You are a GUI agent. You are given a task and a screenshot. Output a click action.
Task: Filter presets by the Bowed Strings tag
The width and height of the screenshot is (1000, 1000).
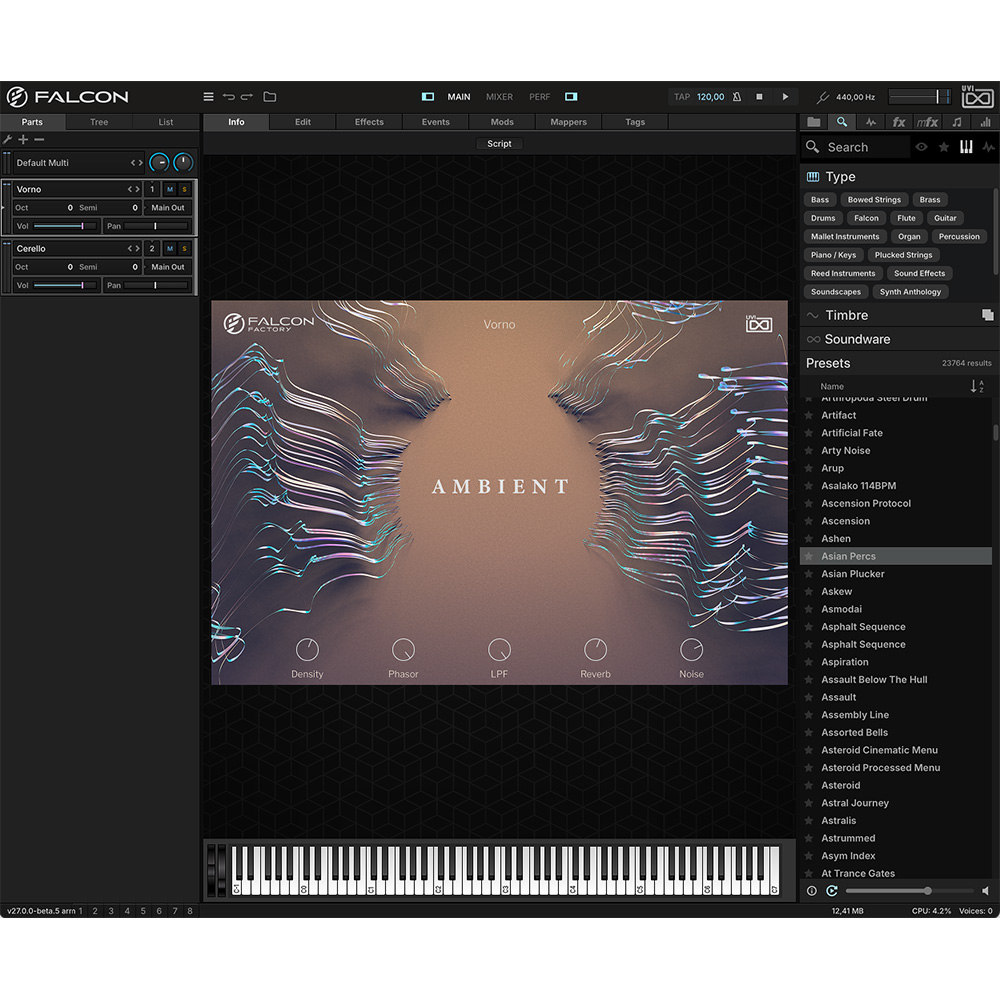point(874,200)
